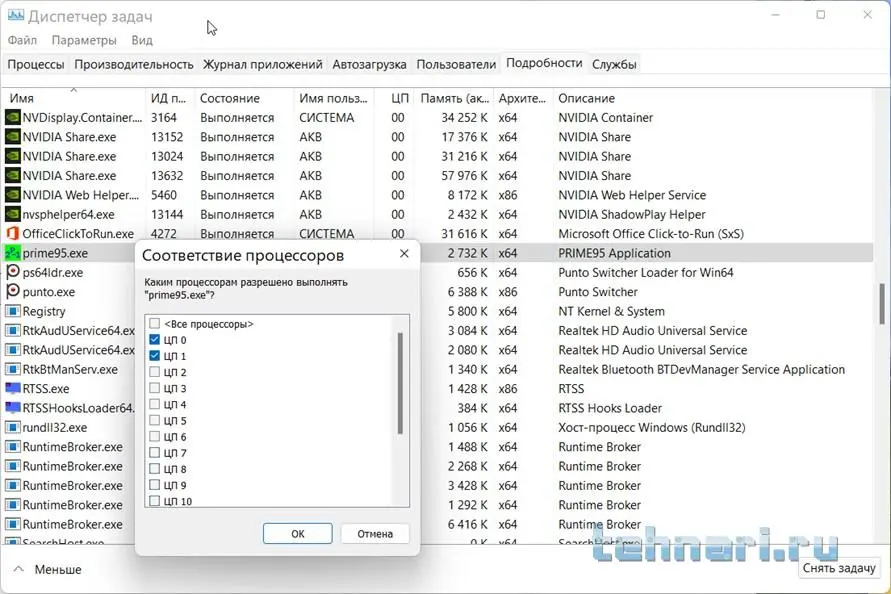Image resolution: width=891 pixels, height=594 pixels.
Task: Click the NVIDIA Web Helper process icon
Action: [x=13, y=195]
